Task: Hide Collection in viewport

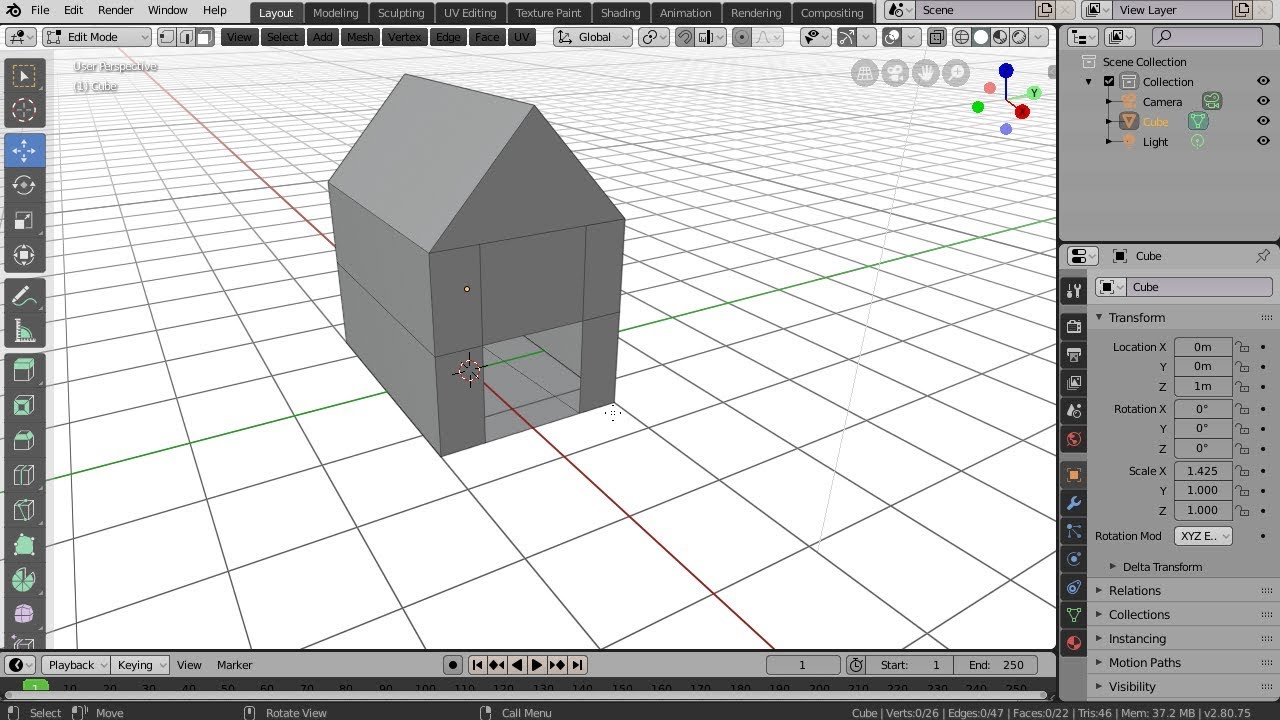Action: tap(1263, 82)
